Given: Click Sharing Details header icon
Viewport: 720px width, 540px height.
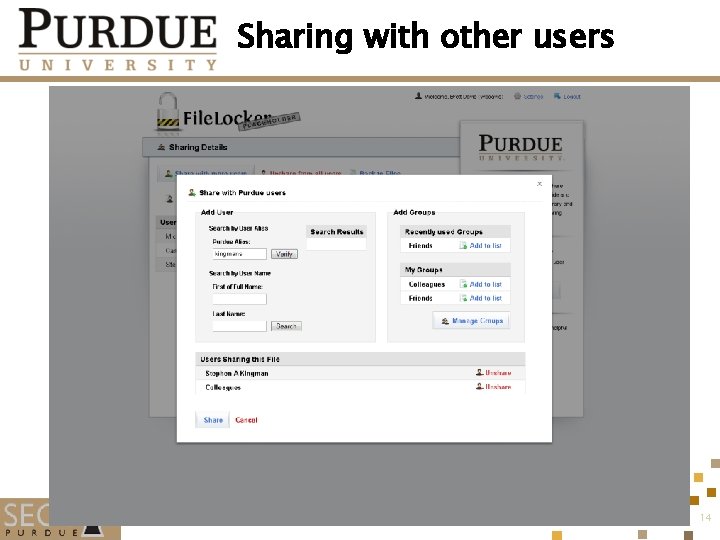Looking at the screenshot, I should coord(161,147).
